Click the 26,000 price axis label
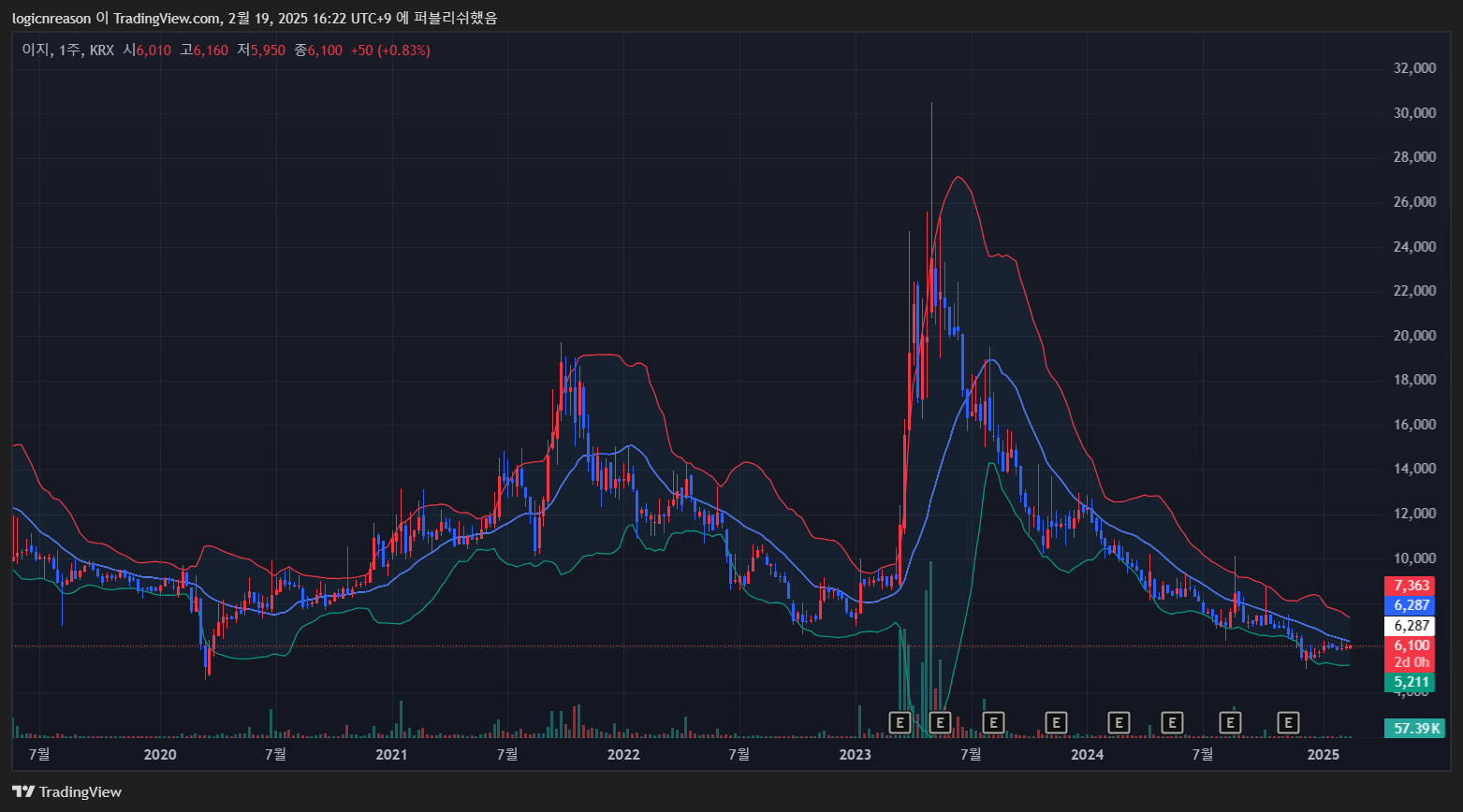Image resolution: width=1463 pixels, height=812 pixels. click(x=1414, y=202)
